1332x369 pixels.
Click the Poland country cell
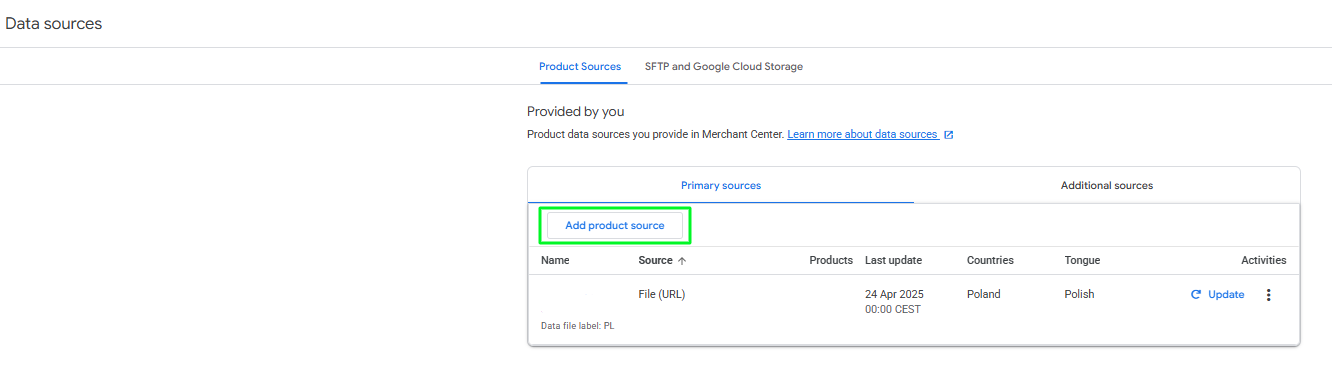pyautogui.click(x=984, y=295)
